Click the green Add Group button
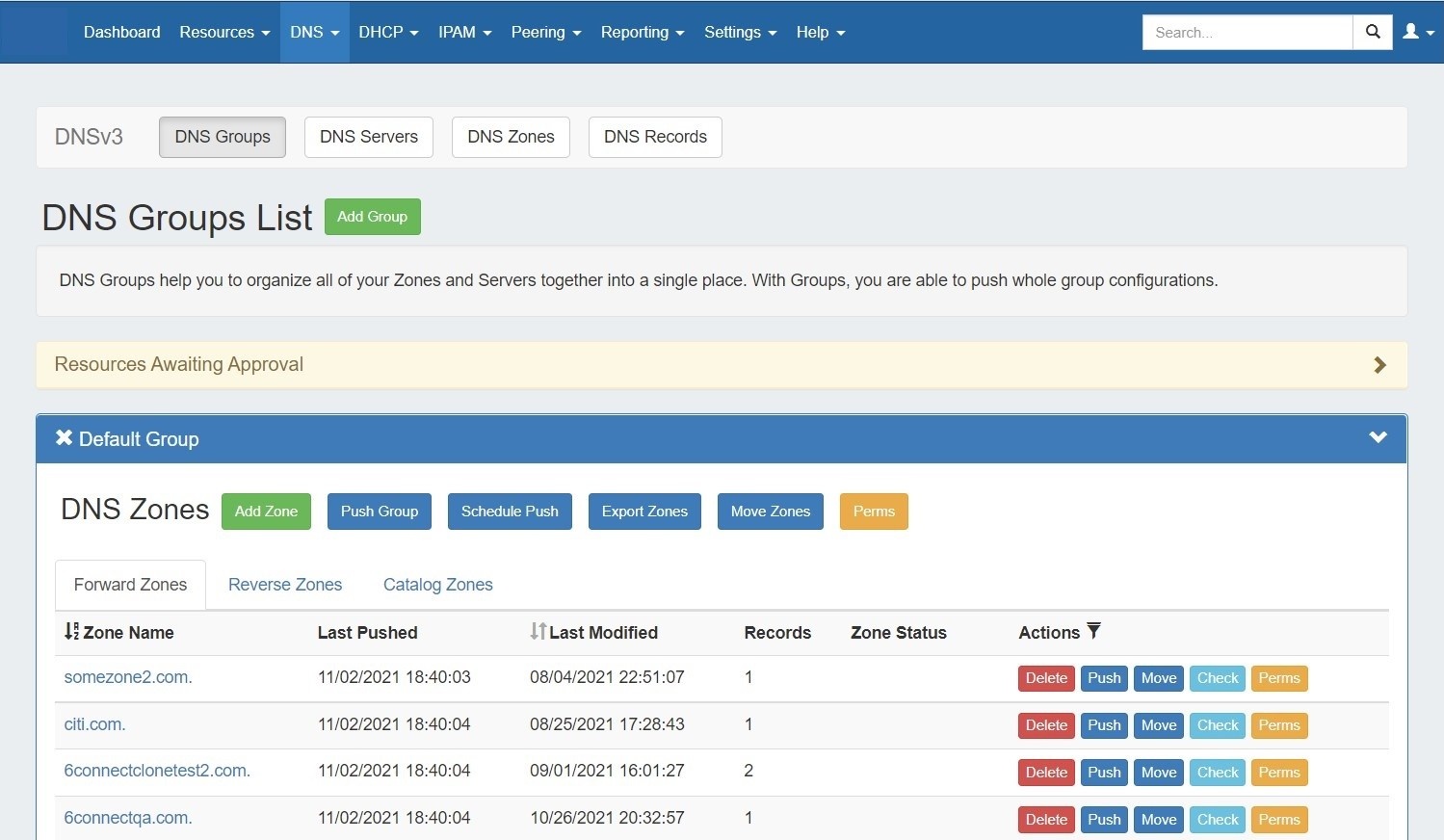Image resolution: width=1444 pixels, height=840 pixels. [x=372, y=217]
